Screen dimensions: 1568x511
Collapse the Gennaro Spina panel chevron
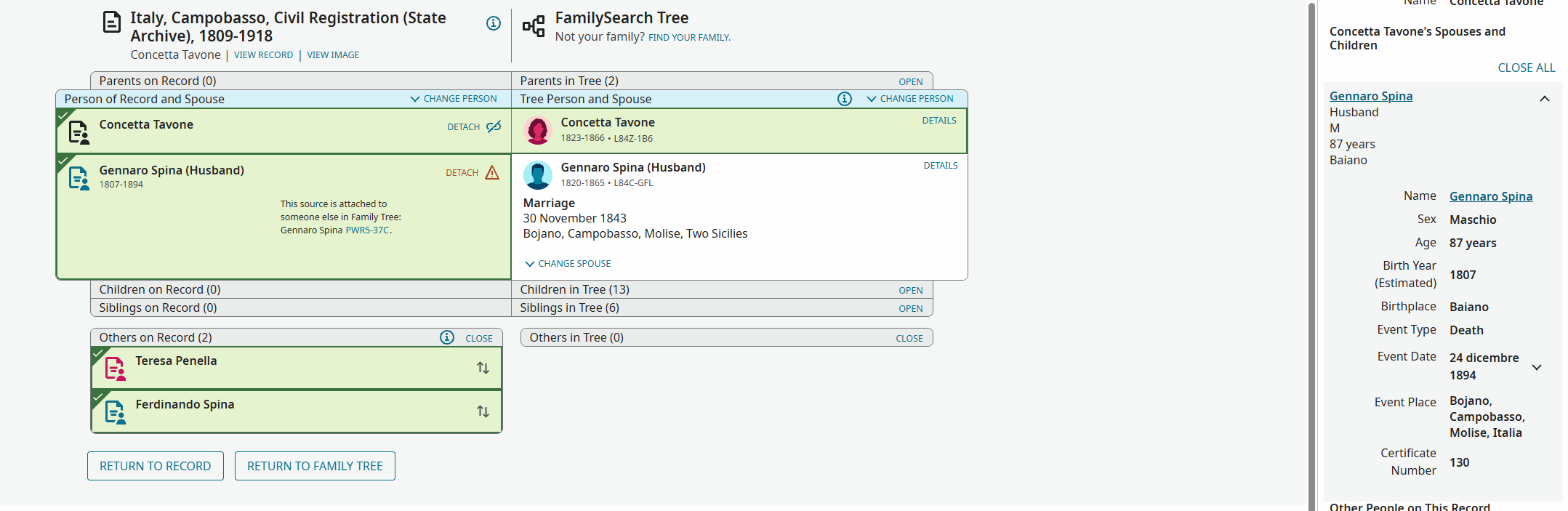pyautogui.click(x=1545, y=99)
